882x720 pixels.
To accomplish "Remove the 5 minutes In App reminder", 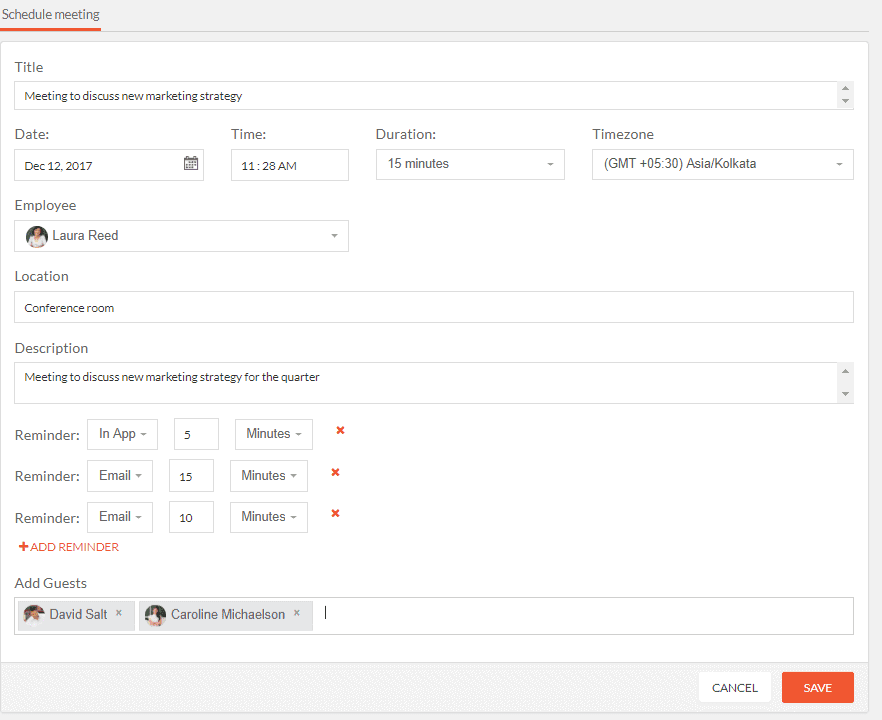I will pos(340,430).
